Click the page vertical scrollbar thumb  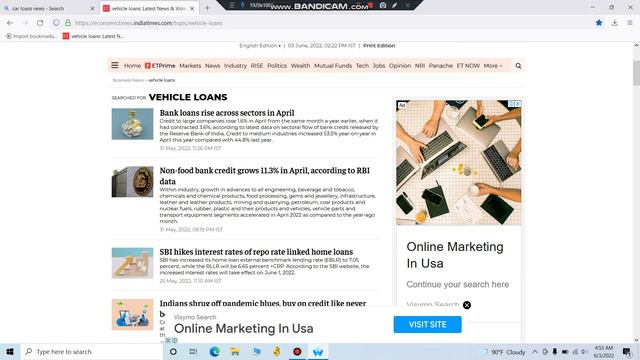(x=636, y=73)
